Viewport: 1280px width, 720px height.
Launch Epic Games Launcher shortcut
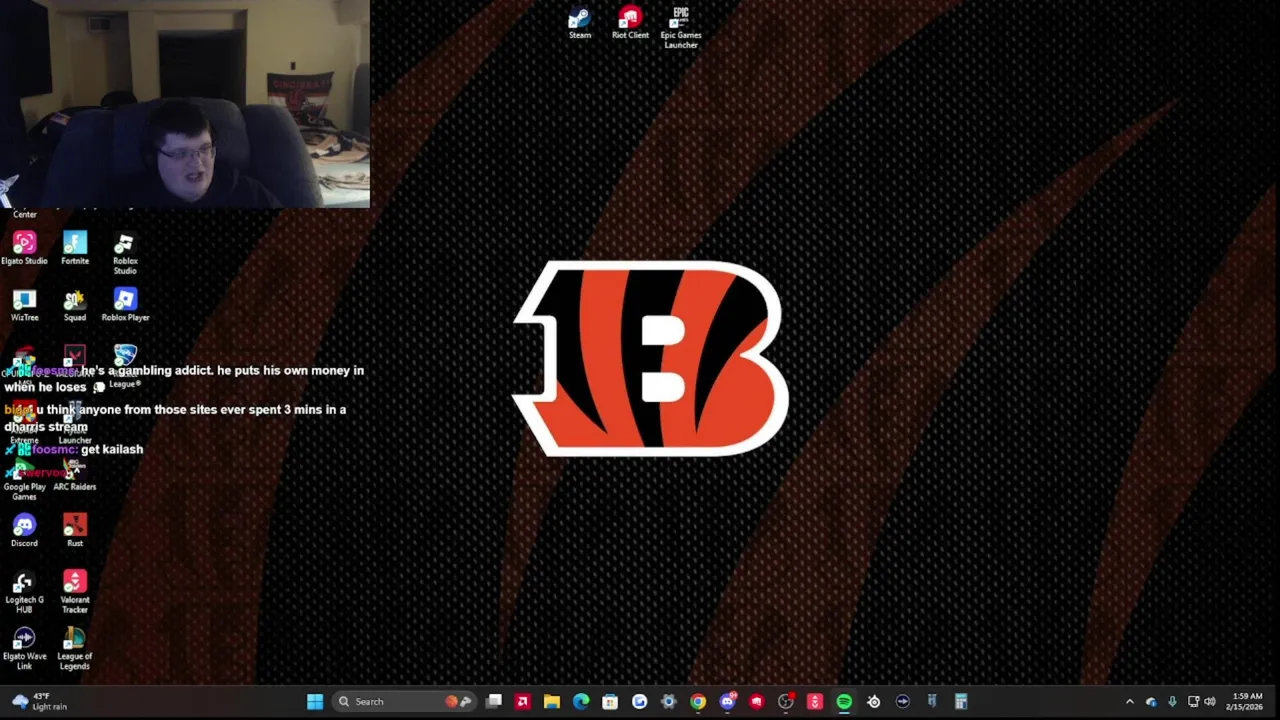(x=681, y=27)
